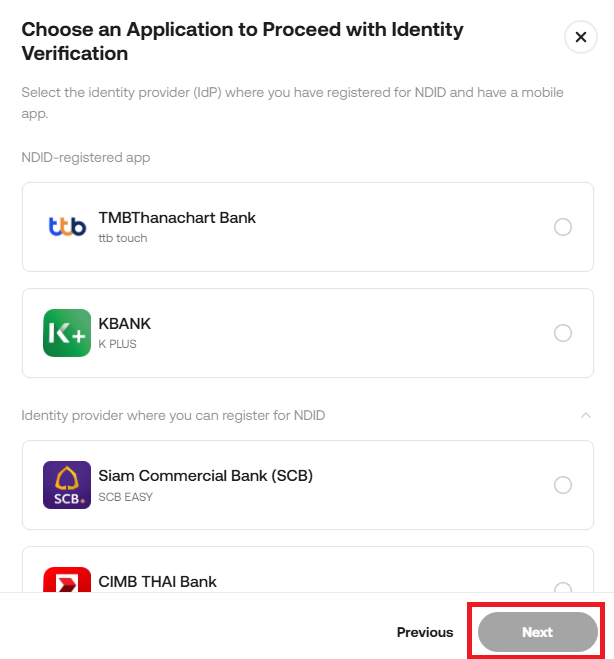Click the KBANK option title
The image size is (614, 659).
pos(125,324)
